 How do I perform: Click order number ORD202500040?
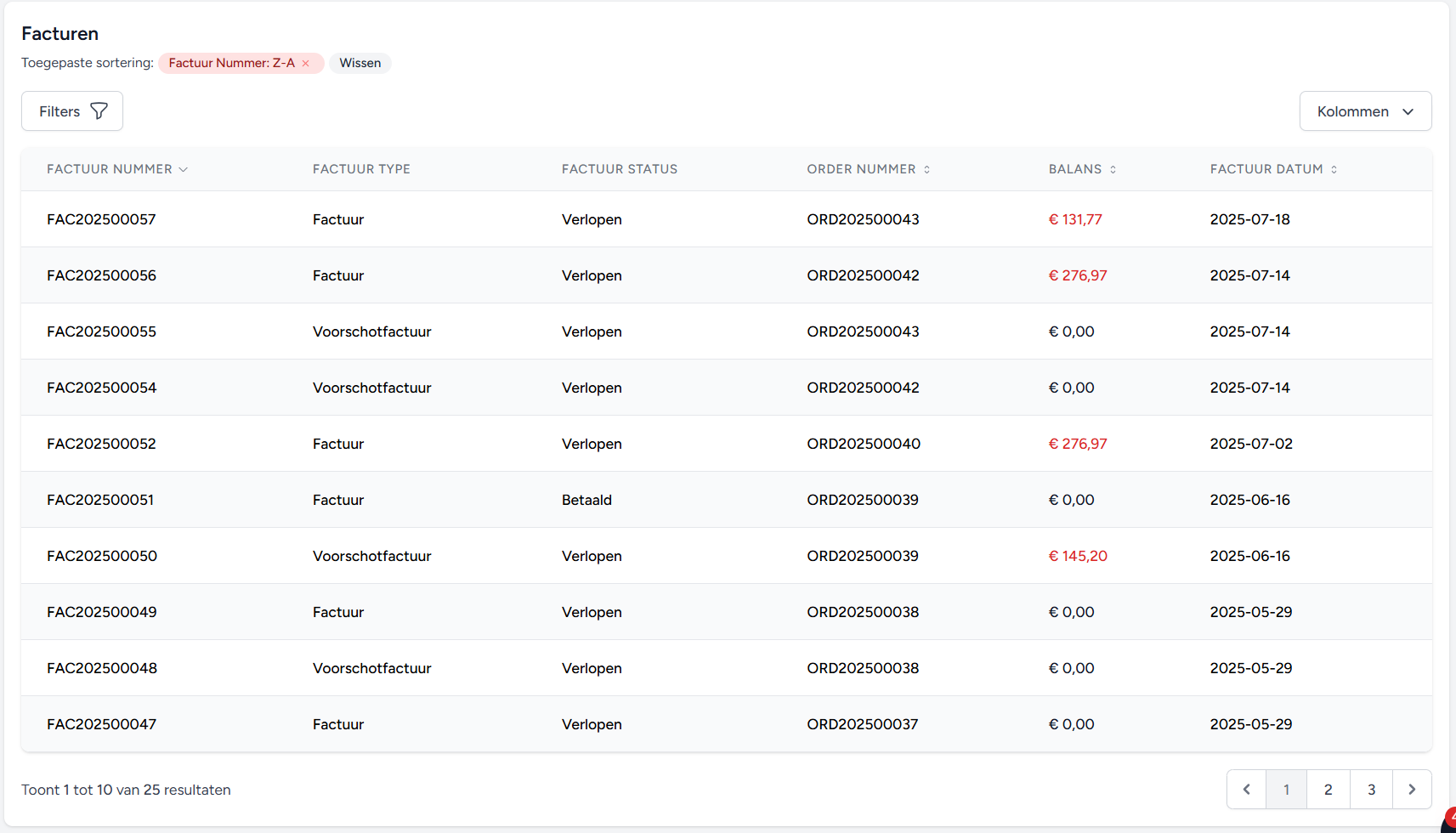863,444
